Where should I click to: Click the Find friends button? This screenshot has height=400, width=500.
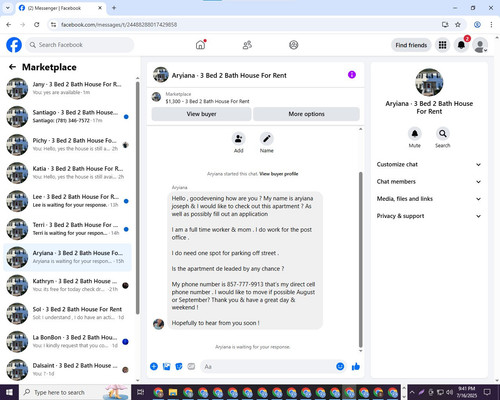411,45
